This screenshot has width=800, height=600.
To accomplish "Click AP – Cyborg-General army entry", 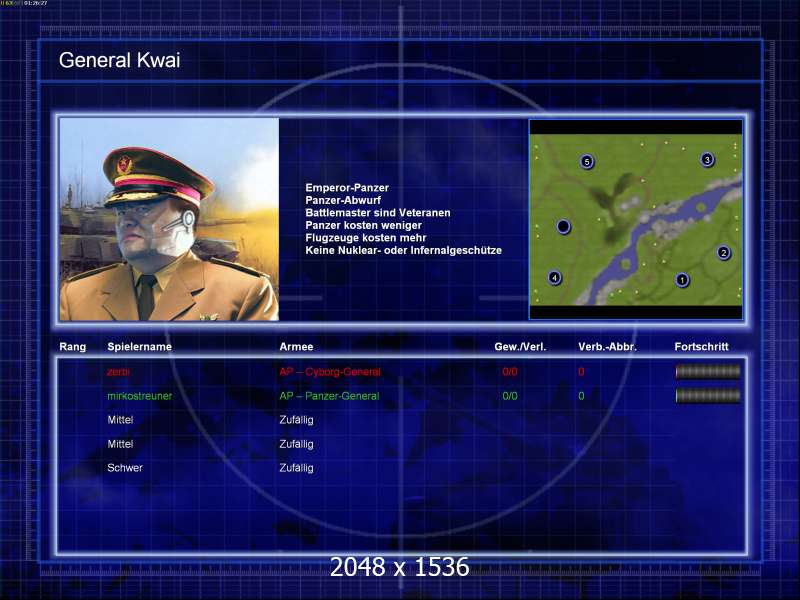I will 330,372.
